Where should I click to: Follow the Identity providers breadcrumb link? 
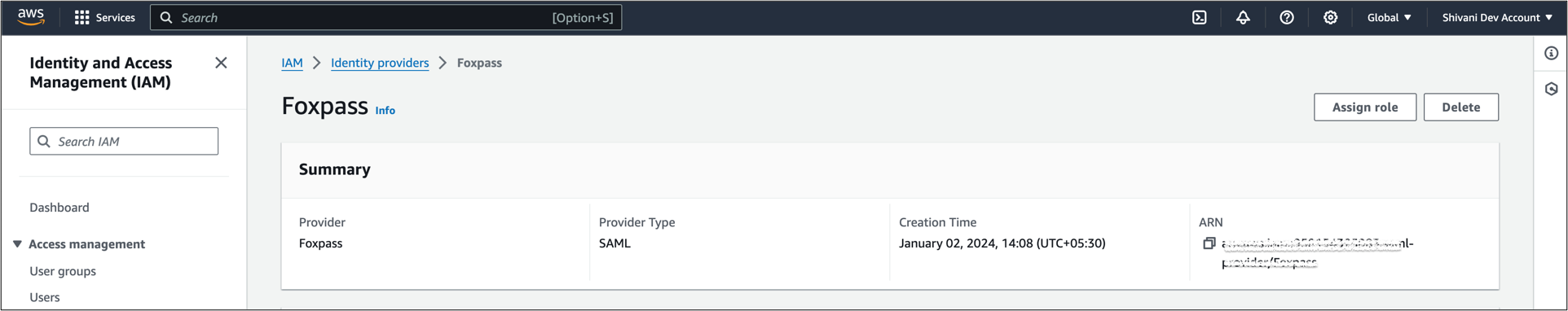380,63
